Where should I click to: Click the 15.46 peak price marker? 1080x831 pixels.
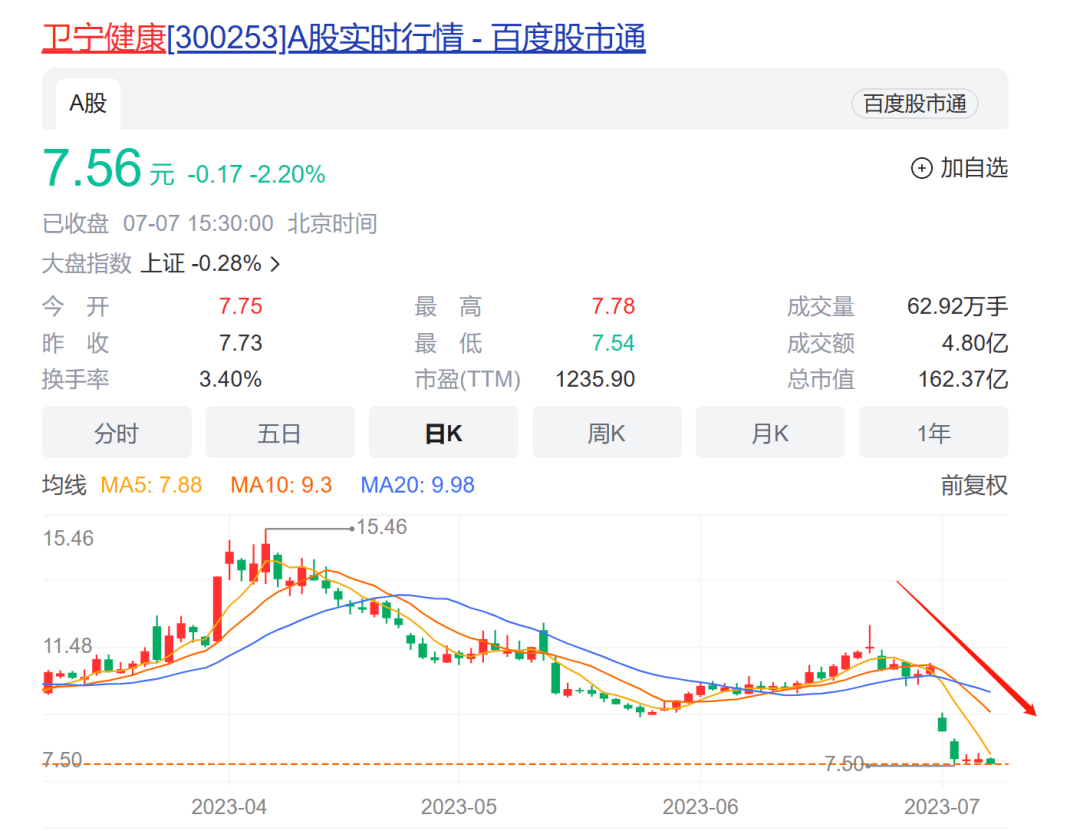381,527
